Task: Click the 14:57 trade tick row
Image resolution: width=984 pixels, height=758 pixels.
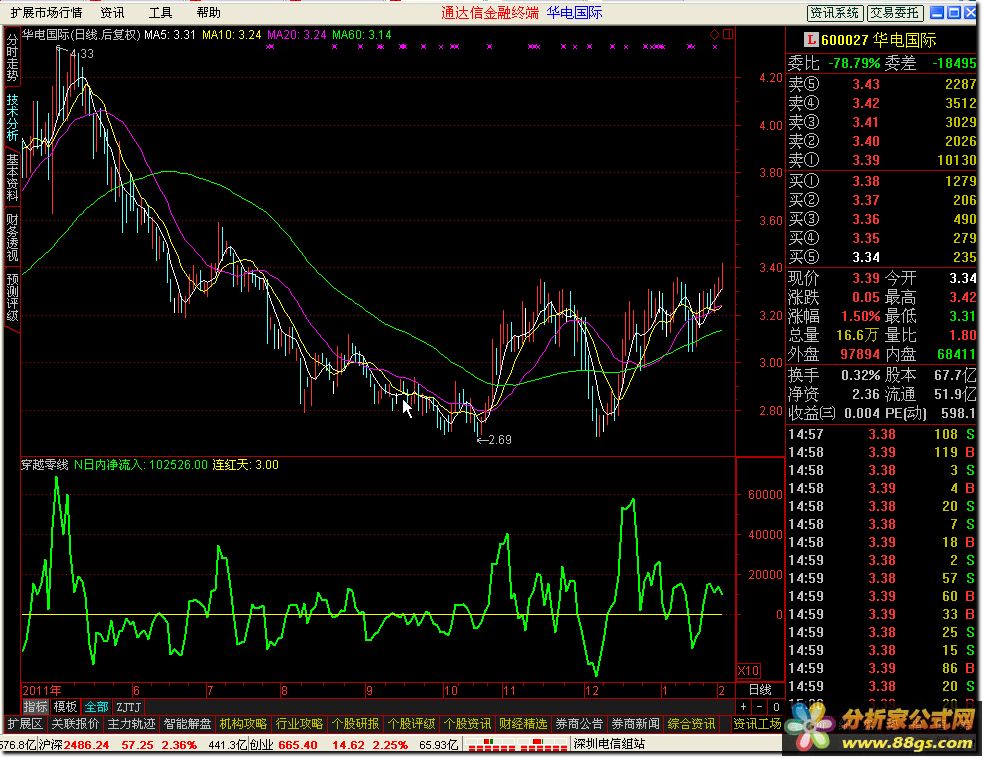Action: [882, 434]
